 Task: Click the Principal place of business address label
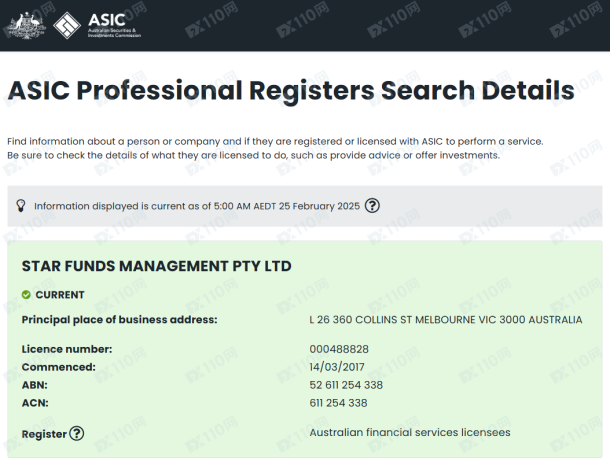pyautogui.click(x=119, y=320)
